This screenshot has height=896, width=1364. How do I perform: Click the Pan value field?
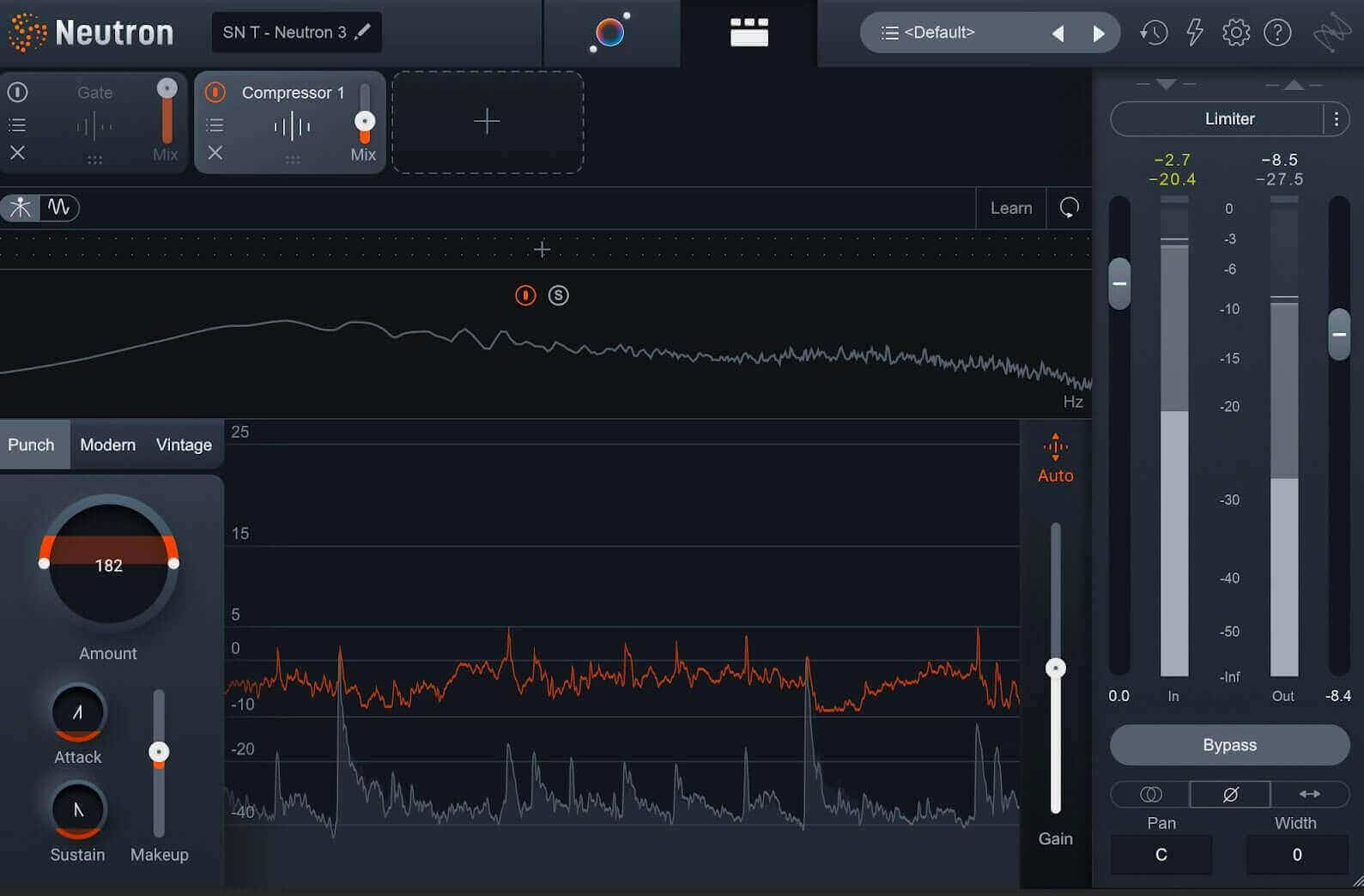1161,855
